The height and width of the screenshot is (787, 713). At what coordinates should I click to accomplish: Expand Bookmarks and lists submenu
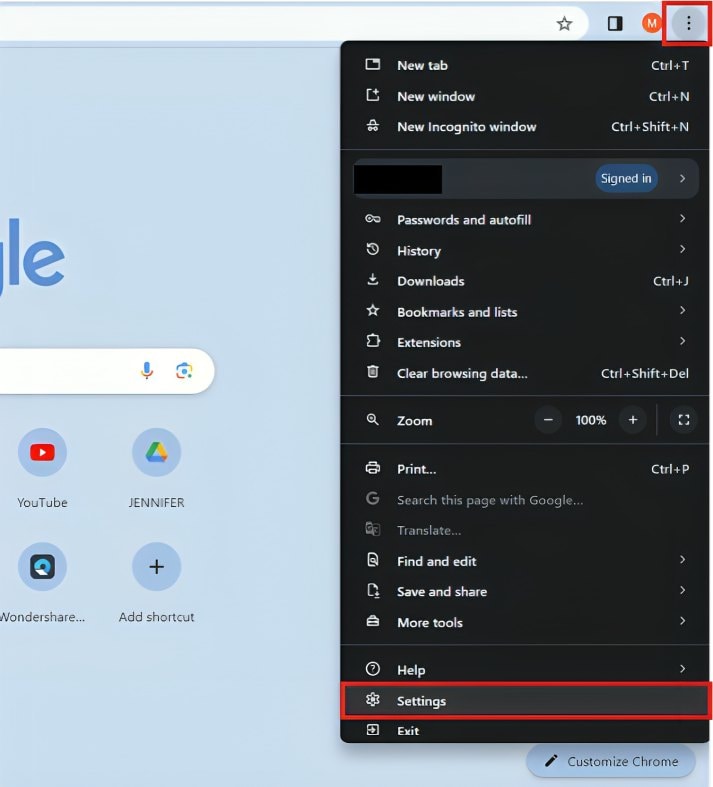tap(682, 310)
